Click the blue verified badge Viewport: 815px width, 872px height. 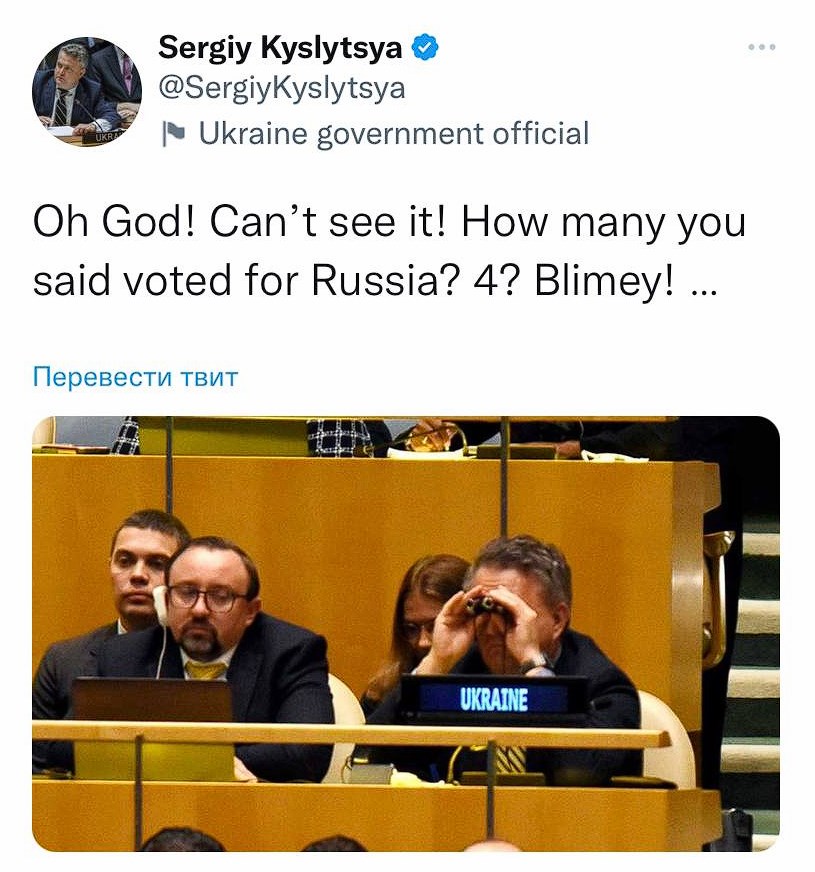424,47
